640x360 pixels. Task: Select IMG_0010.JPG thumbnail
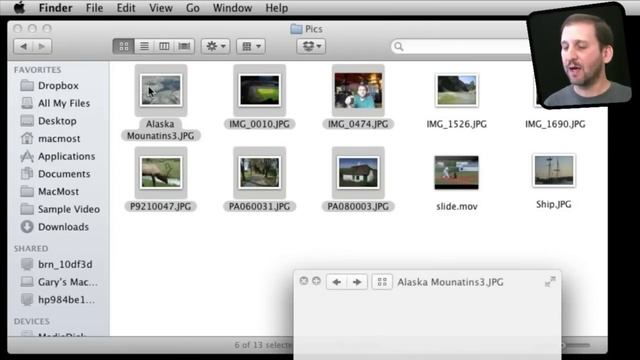(x=260, y=90)
